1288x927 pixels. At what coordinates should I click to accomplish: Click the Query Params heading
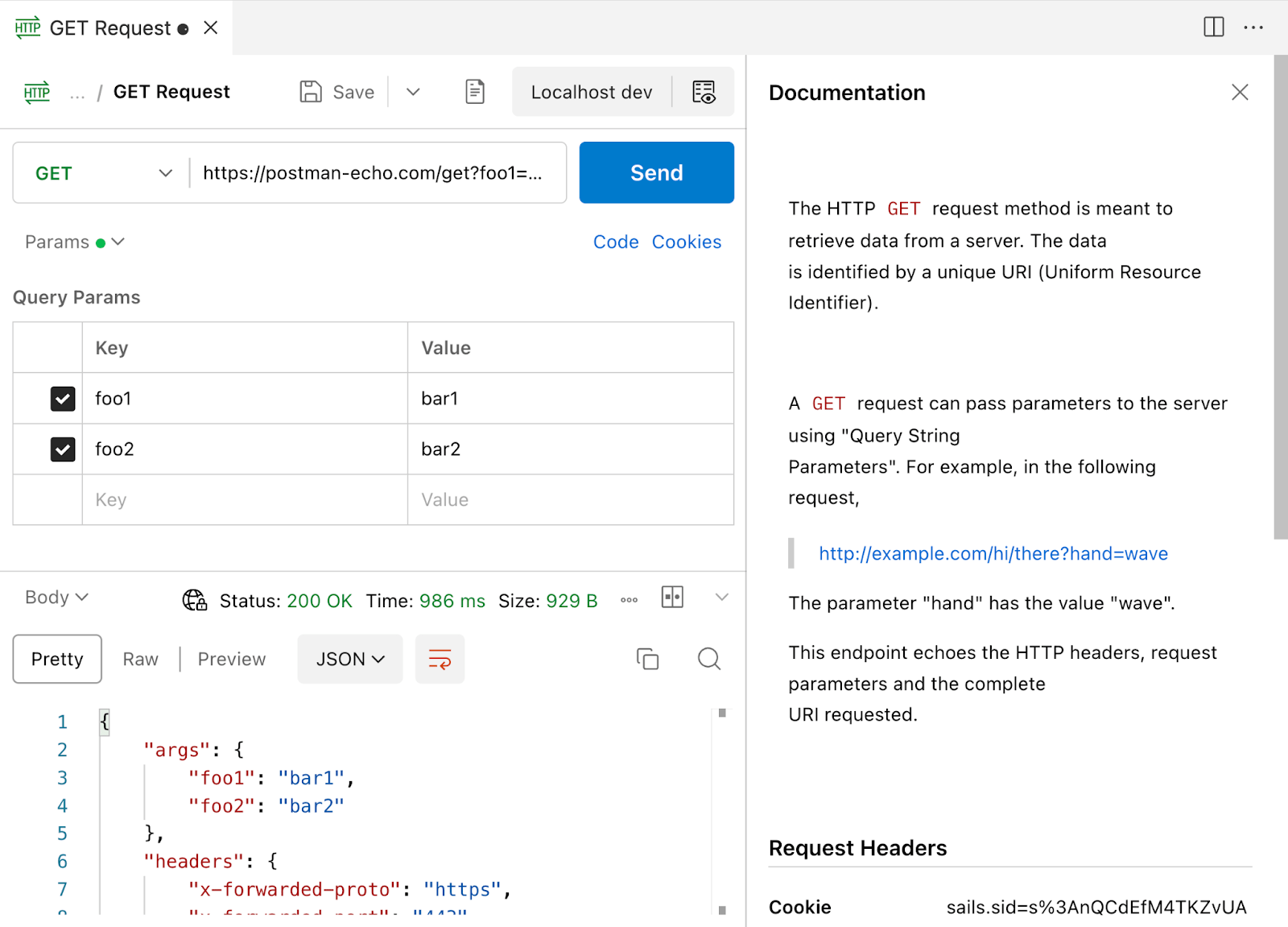pyautogui.click(x=76, y=297)
